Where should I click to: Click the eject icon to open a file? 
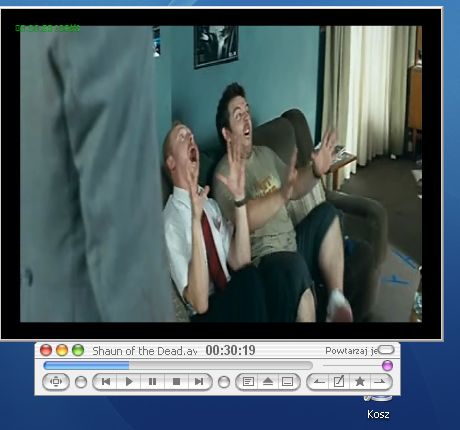pyautogui.click(x=268, y=382)
